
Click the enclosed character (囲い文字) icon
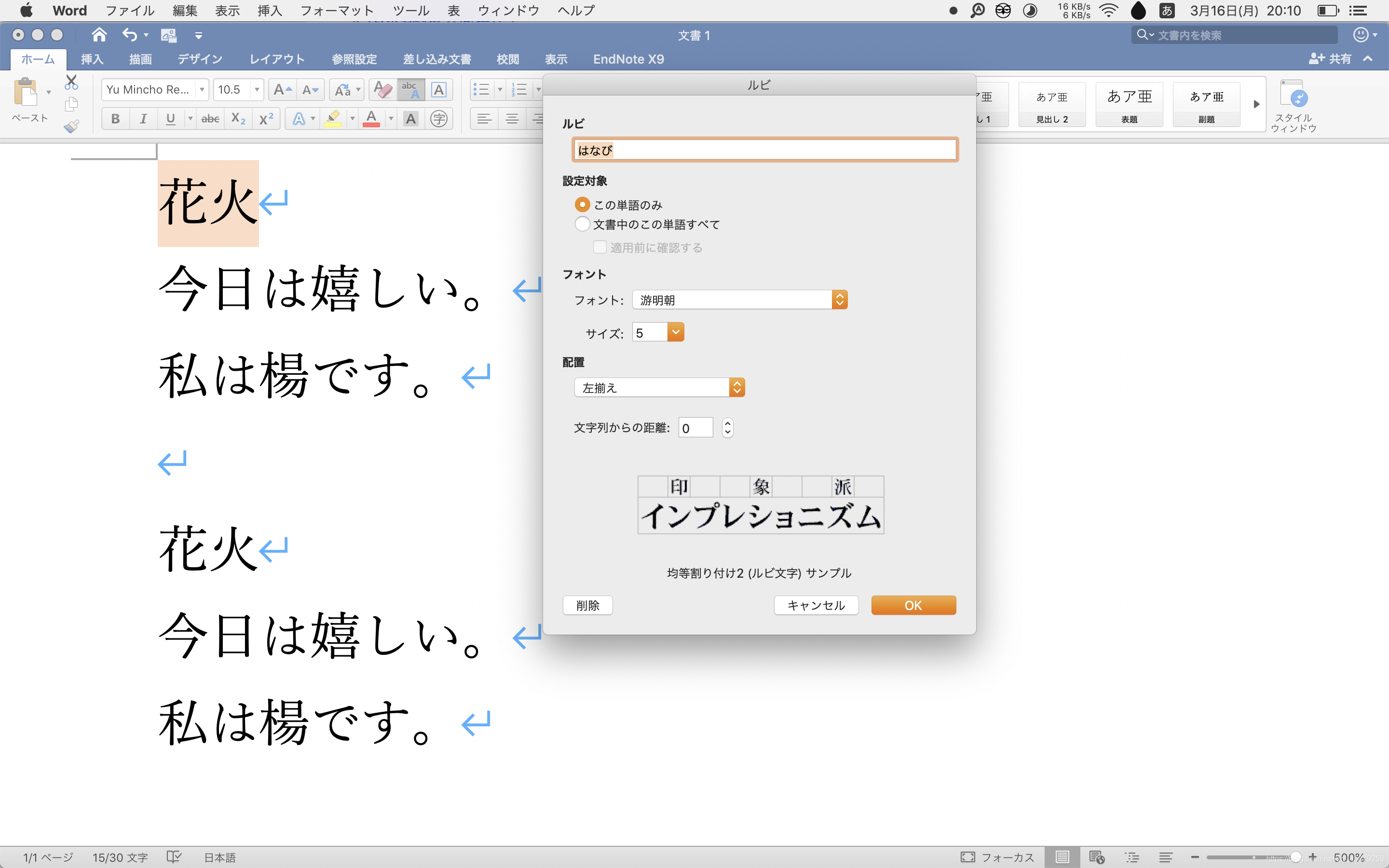coord(438,119)
